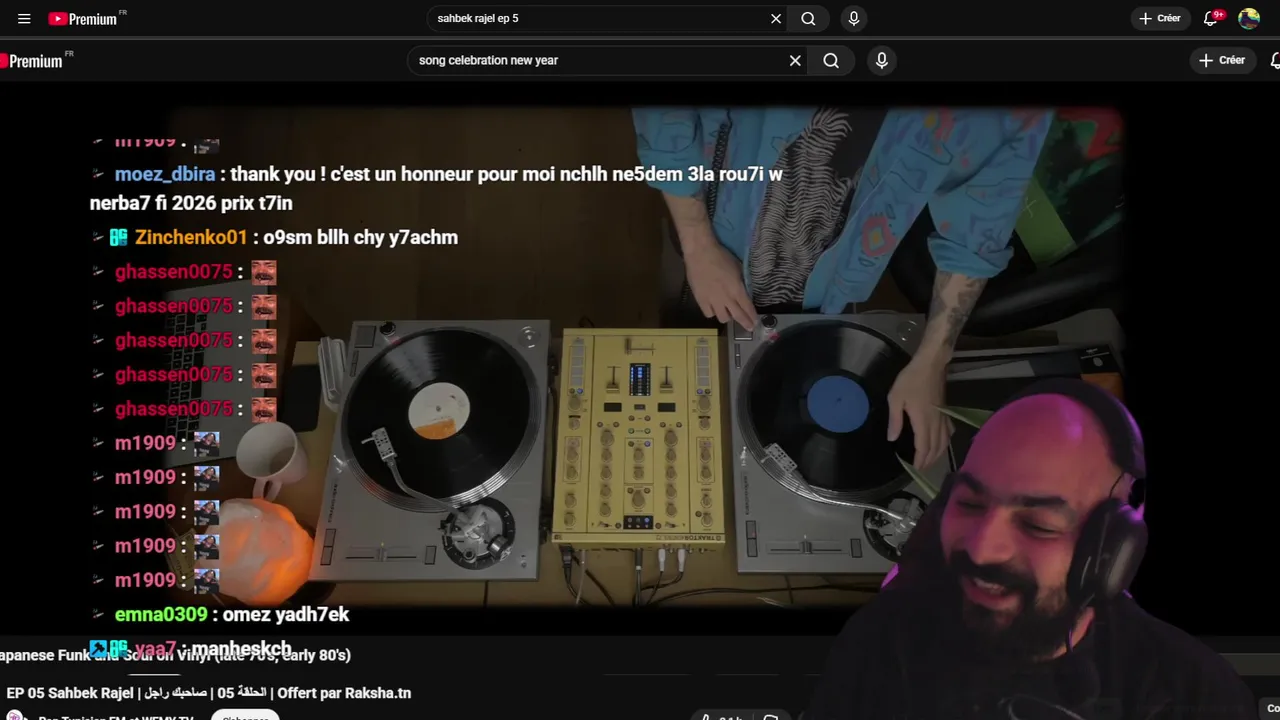This screenshot has height=720, width=1280.
Task: Select chat username Zinchenko01
Action: [x=191, y=237]
